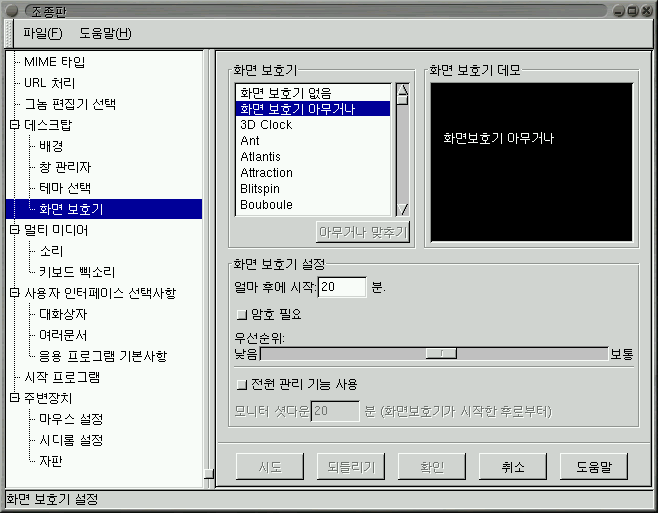Screen dimensions: 658x513
Task: Open 배경 settings in the tree
Action: click(51, 146)
